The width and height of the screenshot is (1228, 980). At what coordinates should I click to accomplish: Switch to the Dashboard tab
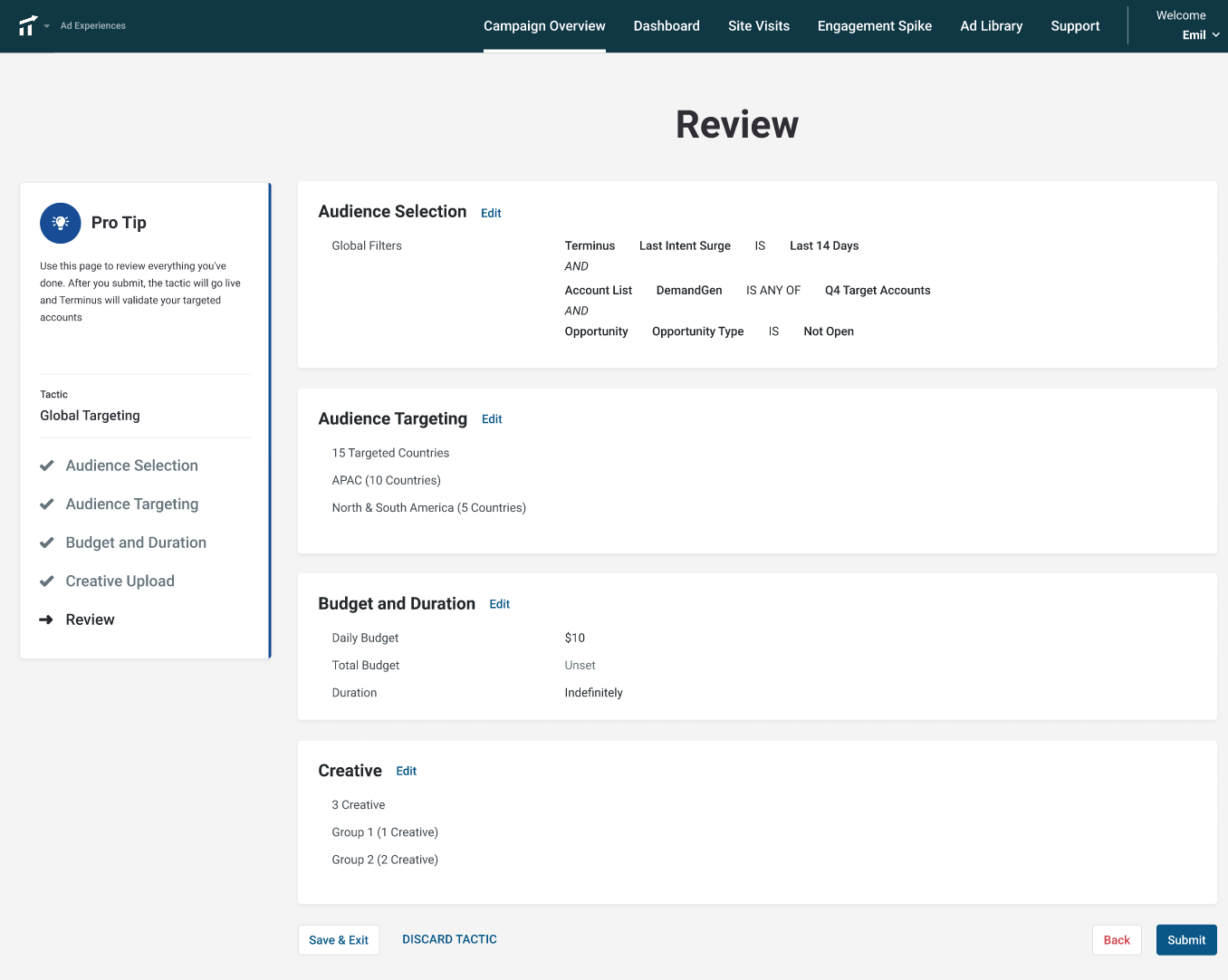(667, 26)
